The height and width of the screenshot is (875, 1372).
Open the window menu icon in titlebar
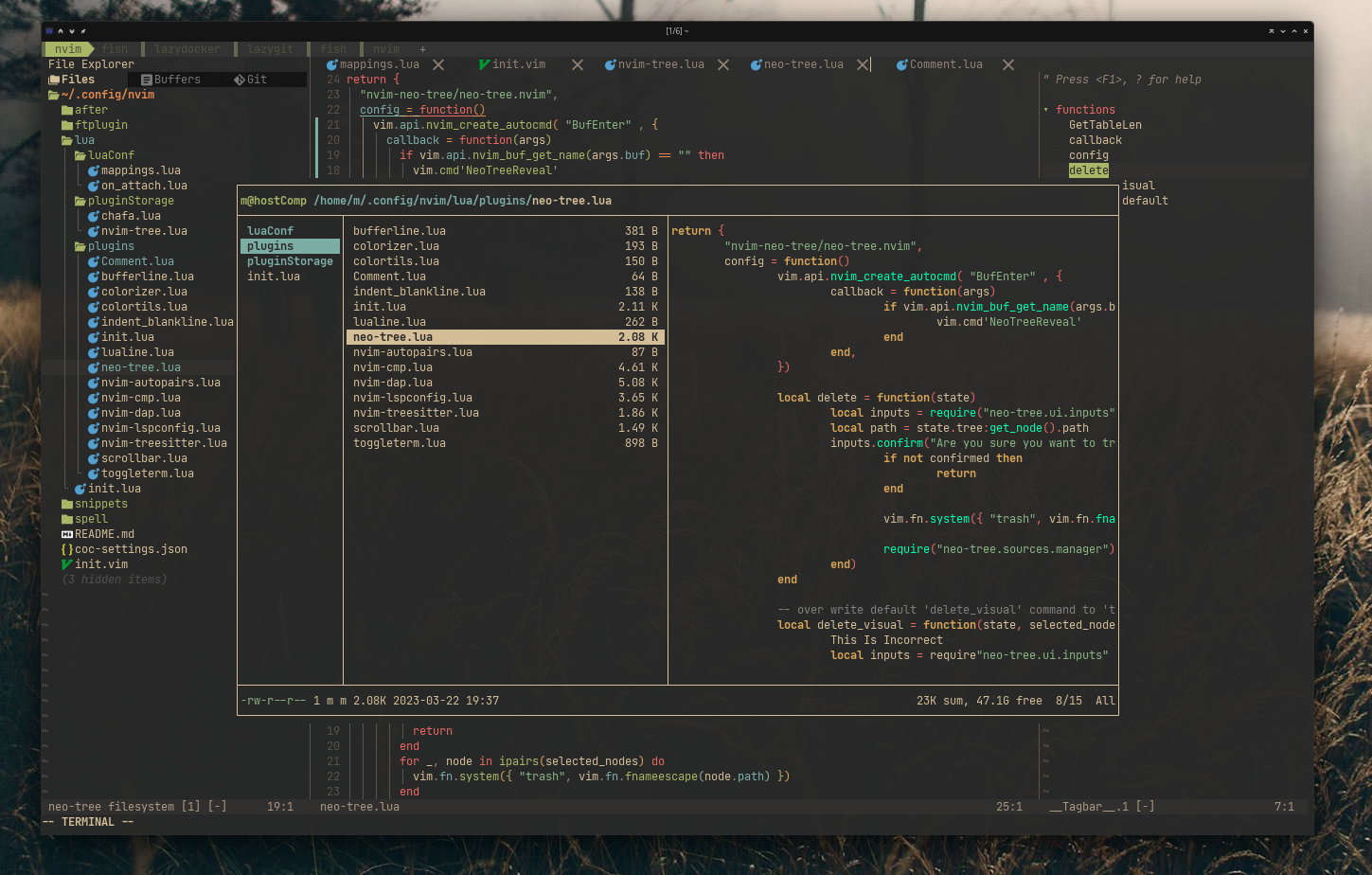tap(49, 31)
